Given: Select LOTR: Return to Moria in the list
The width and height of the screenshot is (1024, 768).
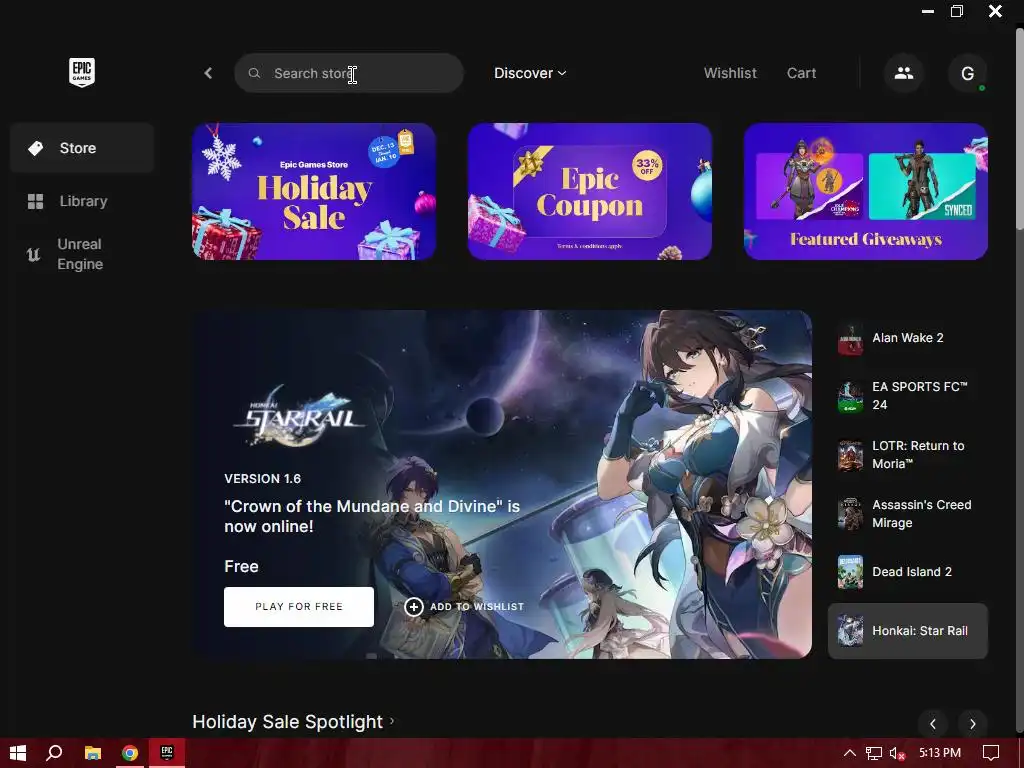Looking at the screenshot, I should click(x=908, y=455).
